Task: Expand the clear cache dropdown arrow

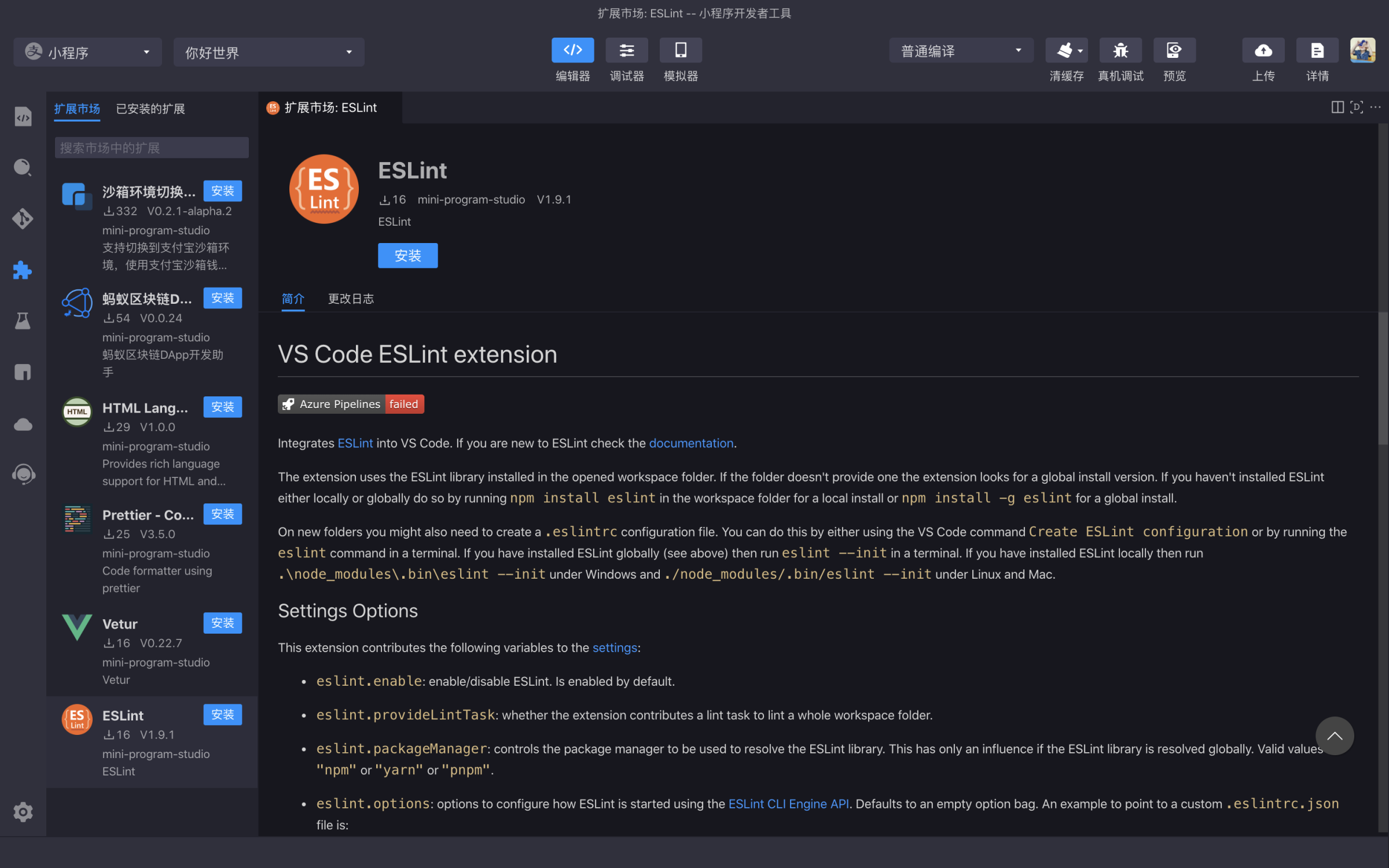Action: [1081, 51]
